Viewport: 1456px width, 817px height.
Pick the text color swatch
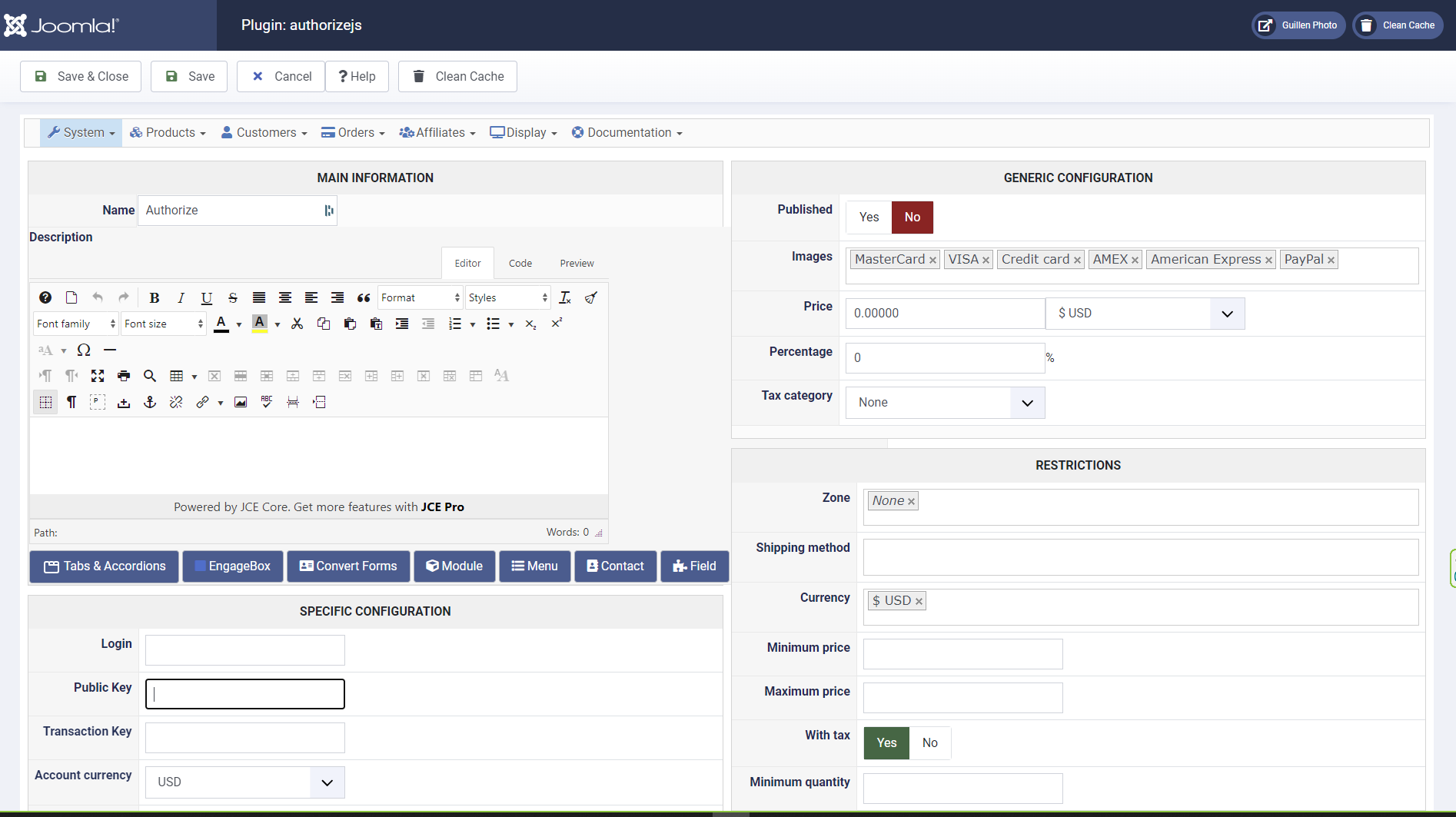coord(221,324)
